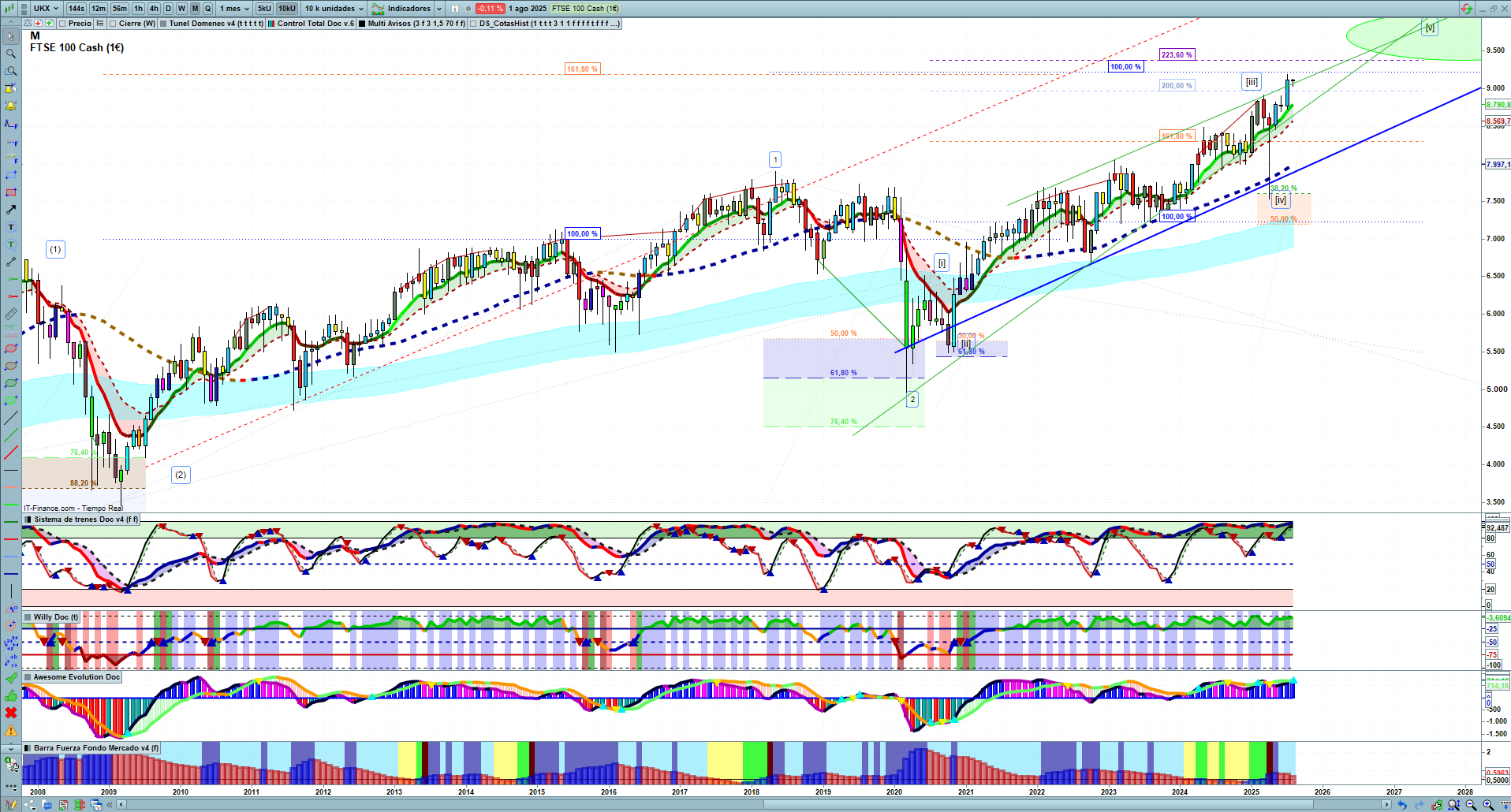Toggle the 5kU units button
The height and width of the screenshot is (812, 1511).
pyautogui.click(x=264, y=9)
